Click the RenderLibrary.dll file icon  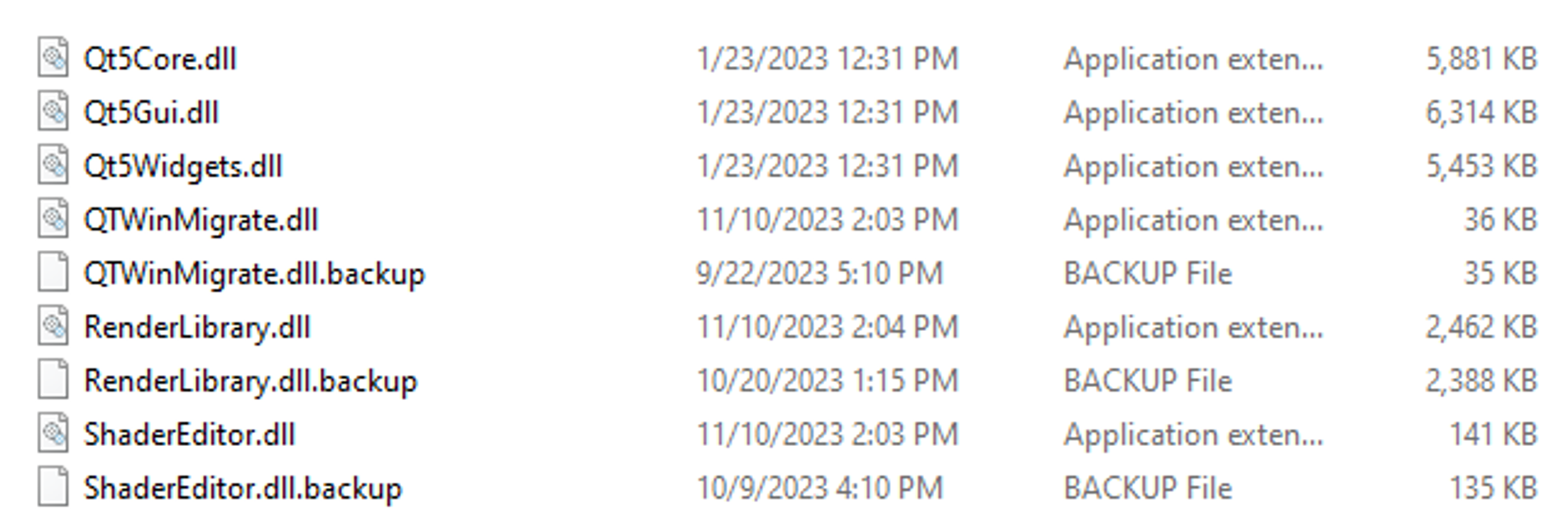[53, 326]
